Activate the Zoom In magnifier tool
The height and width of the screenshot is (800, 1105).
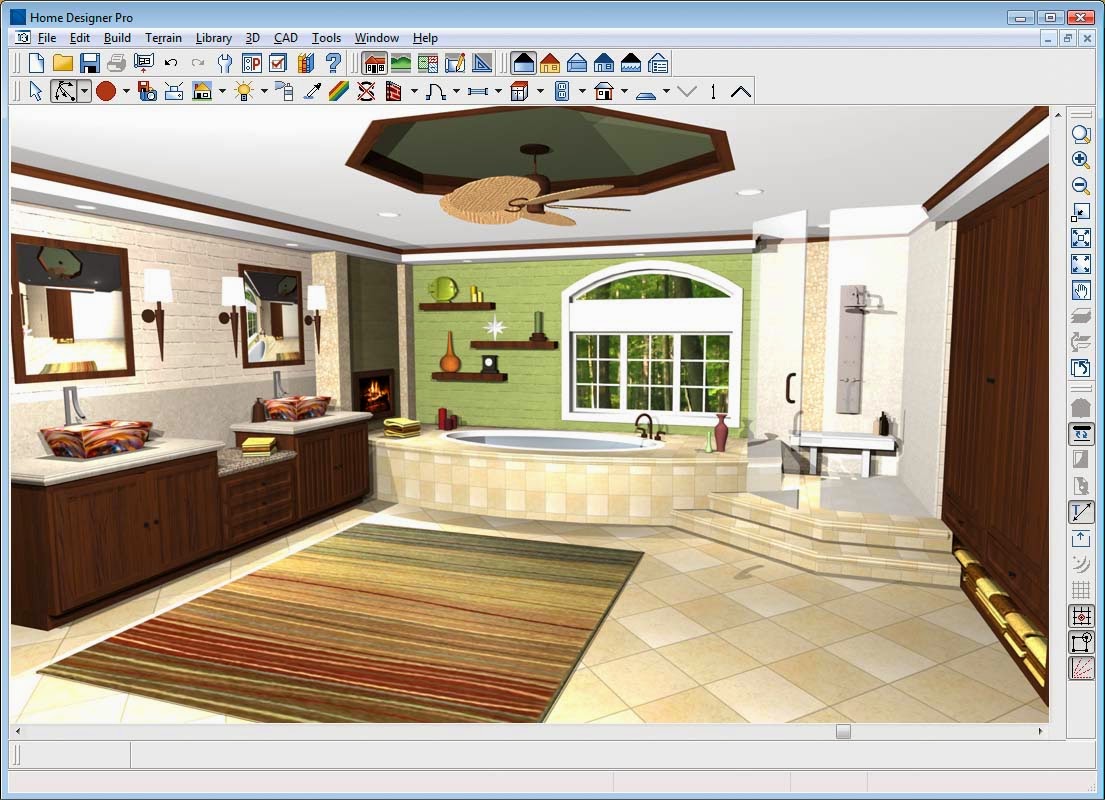pos(1081,159)
